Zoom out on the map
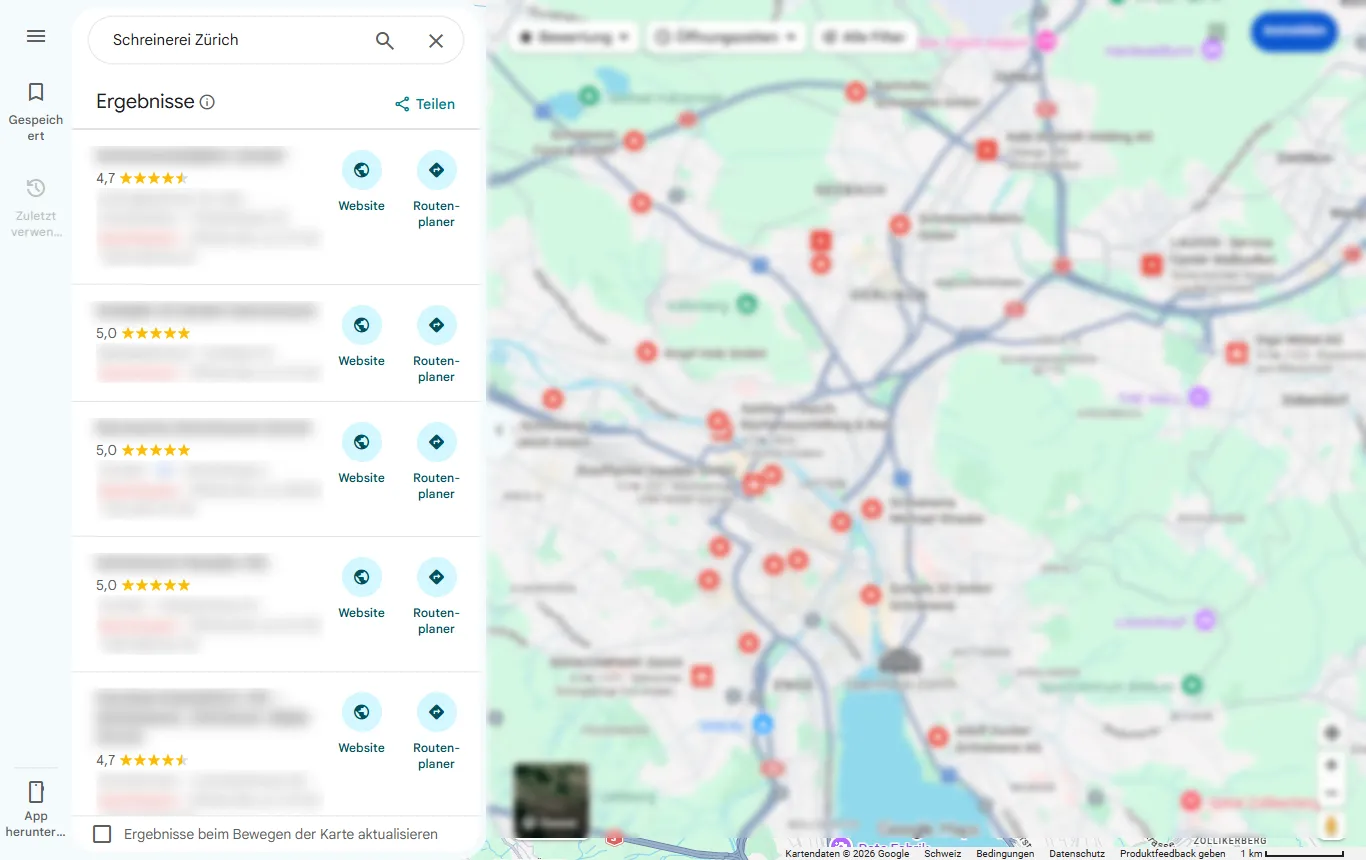Screen dimensions: 1366x860 pos(1331,793)
